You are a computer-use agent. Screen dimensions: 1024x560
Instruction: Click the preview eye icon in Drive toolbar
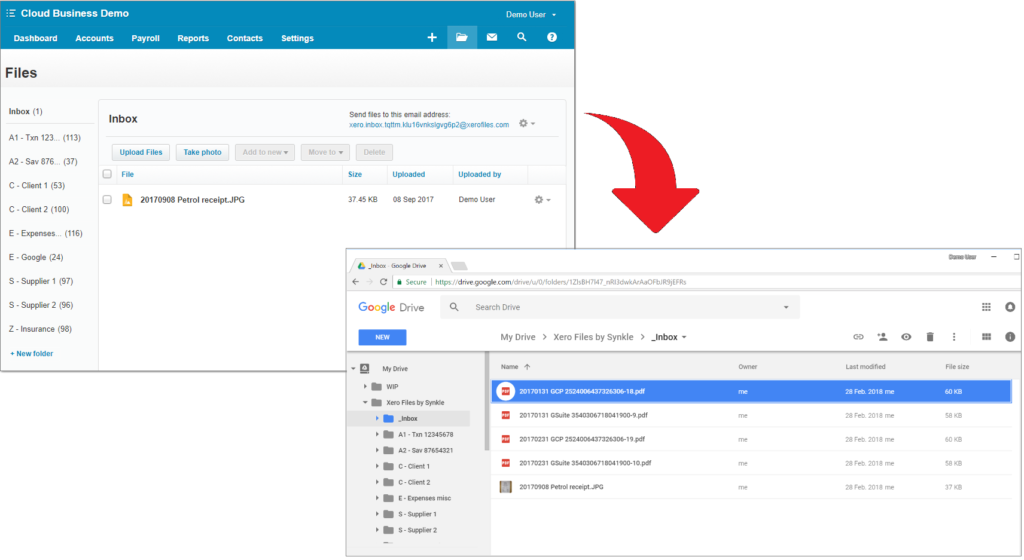click(906, 337)
